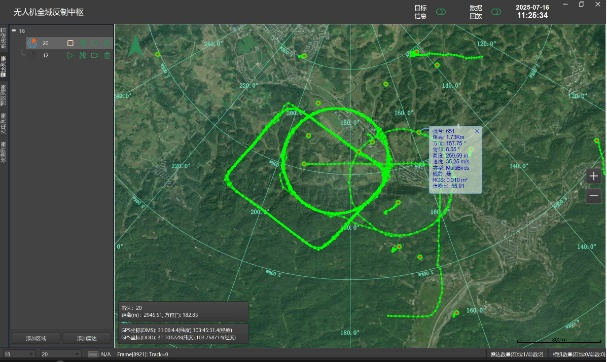Click the Frame[8921] Track status text
The width and height of the screenshot is (607, 362).
pos(142,354)
